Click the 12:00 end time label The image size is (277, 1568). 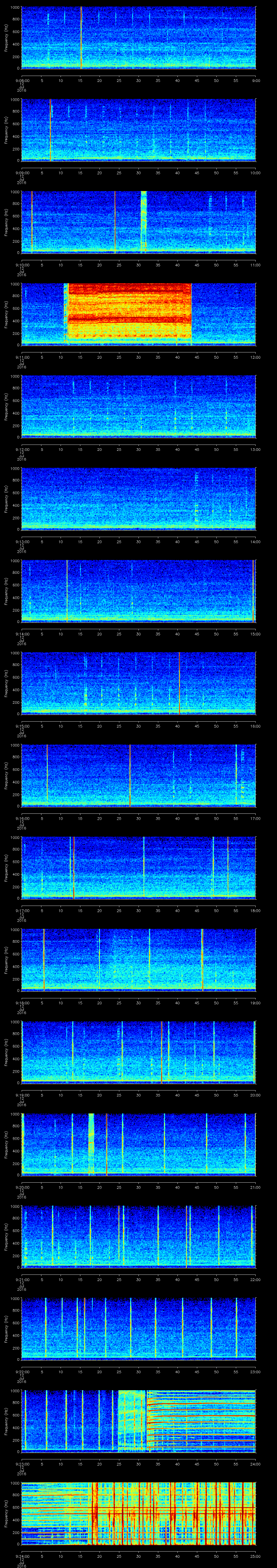click(x=255, y=357)
